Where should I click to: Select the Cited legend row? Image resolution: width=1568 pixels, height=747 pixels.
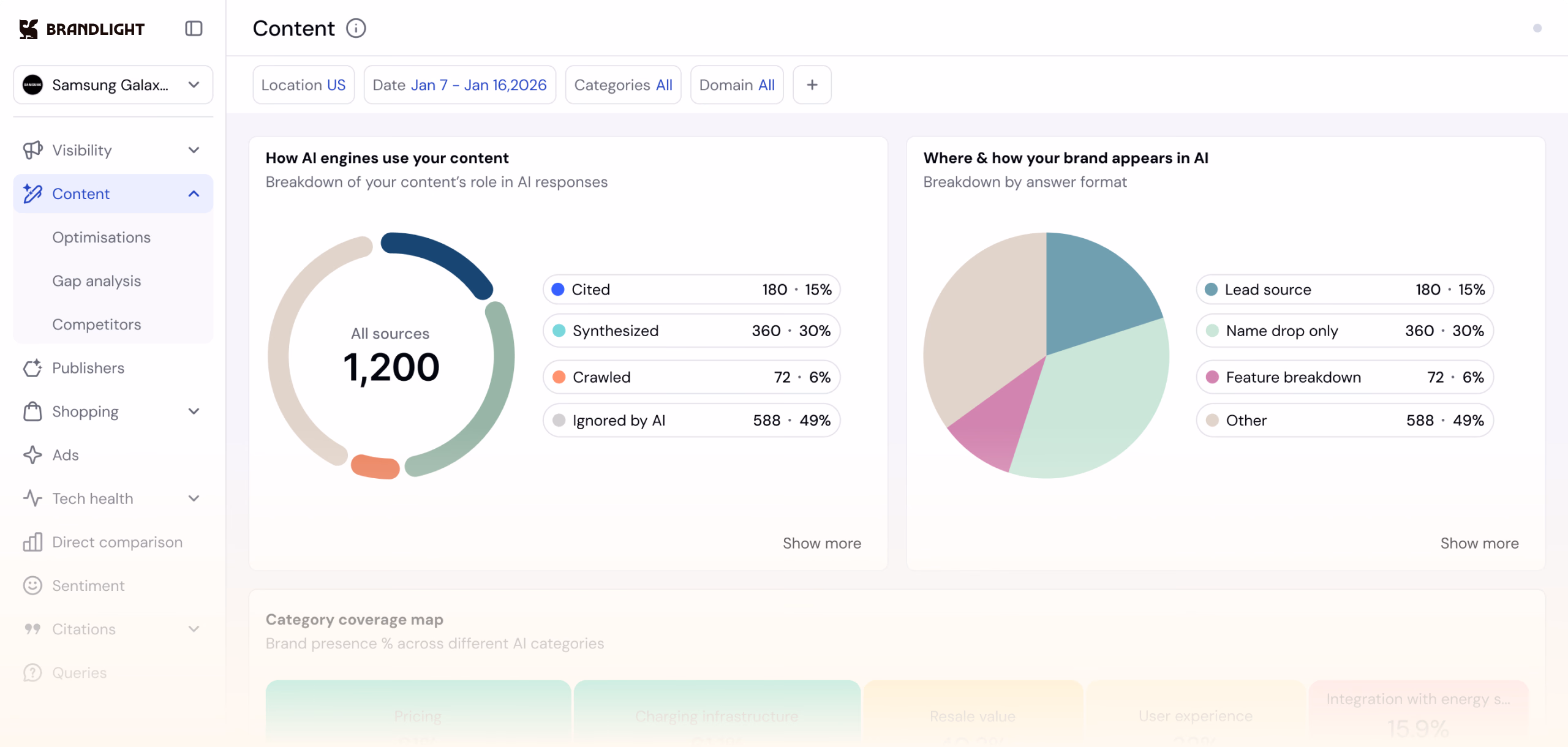tap(692, 290)
